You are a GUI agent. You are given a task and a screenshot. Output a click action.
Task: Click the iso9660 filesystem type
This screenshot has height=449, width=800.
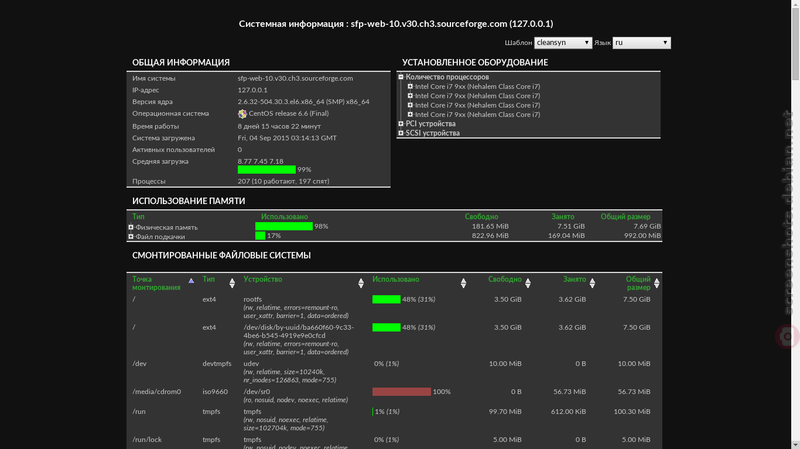[x=215, y=392]
